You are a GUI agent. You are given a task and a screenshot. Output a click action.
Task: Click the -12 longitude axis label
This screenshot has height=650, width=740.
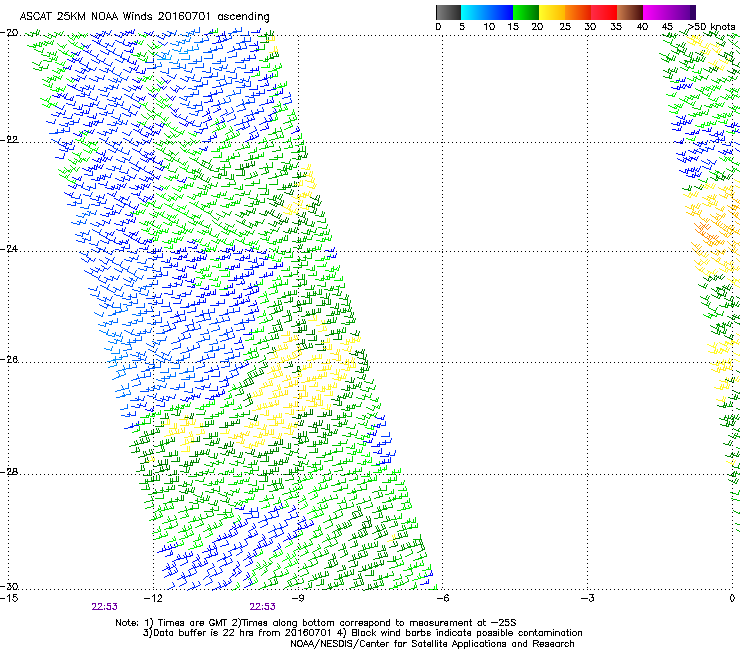coord(153,598)
